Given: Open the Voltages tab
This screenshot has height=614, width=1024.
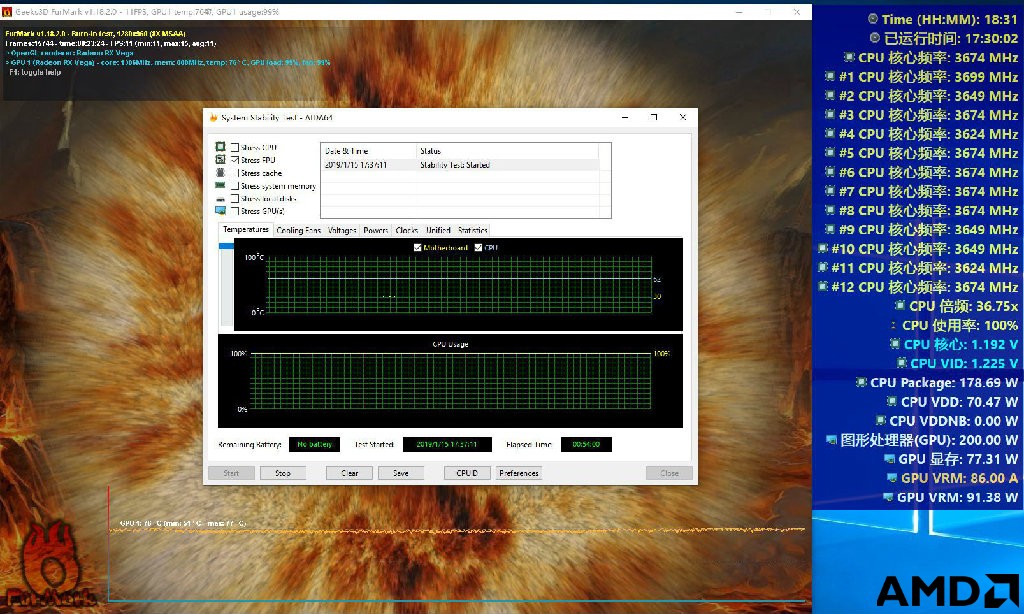Looking at the screenshot, I should point(342,230).
